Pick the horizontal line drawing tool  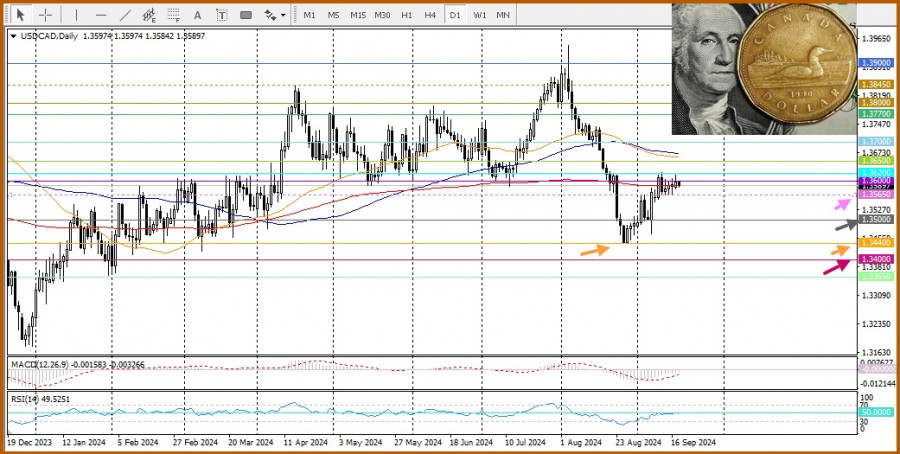tap(100, 15)
